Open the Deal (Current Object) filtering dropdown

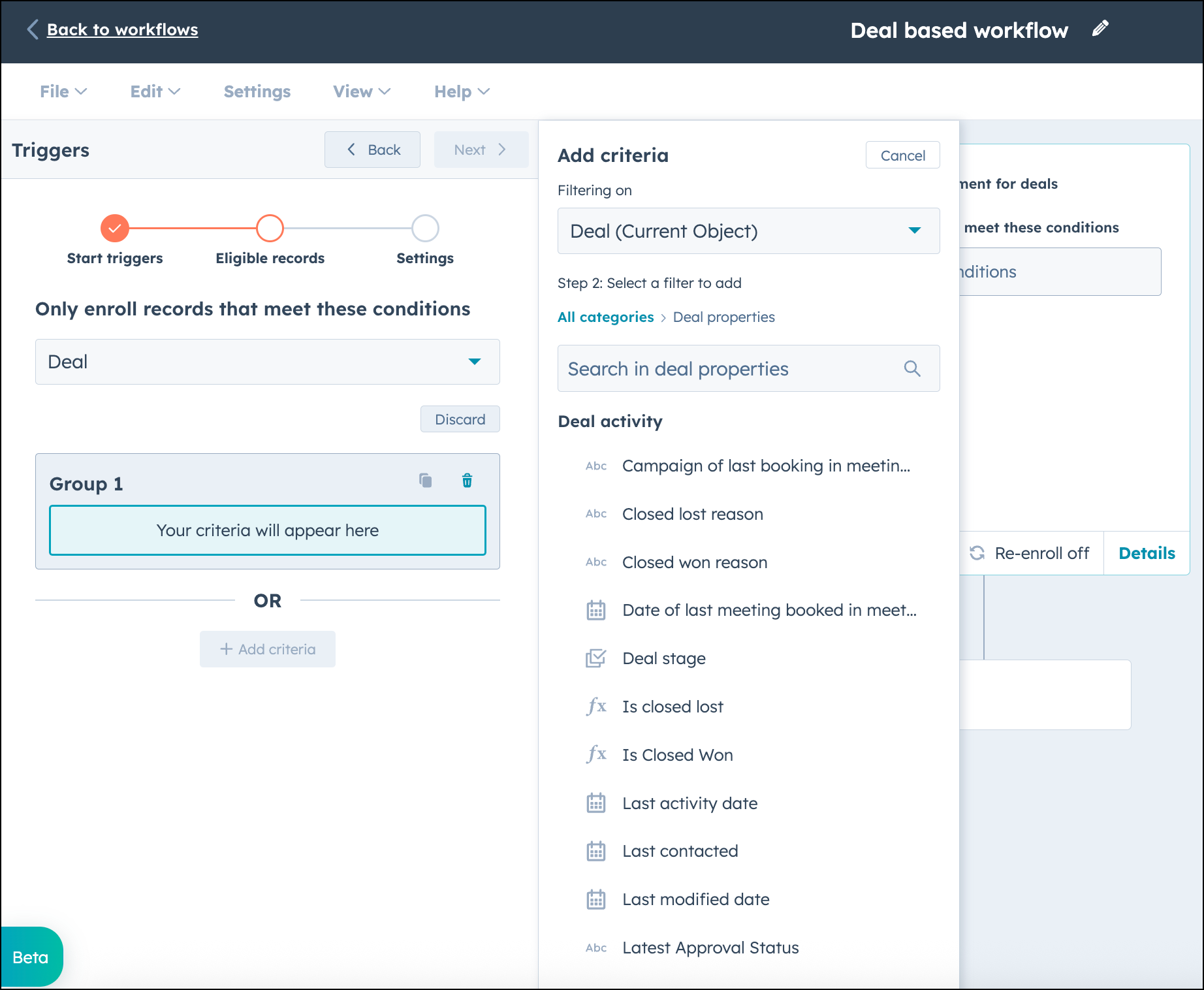(749, 231)
